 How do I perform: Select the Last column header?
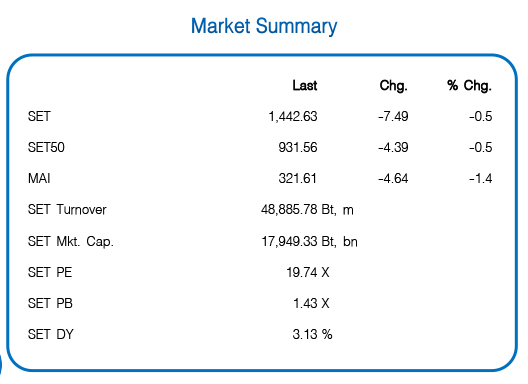coord(305,86)
